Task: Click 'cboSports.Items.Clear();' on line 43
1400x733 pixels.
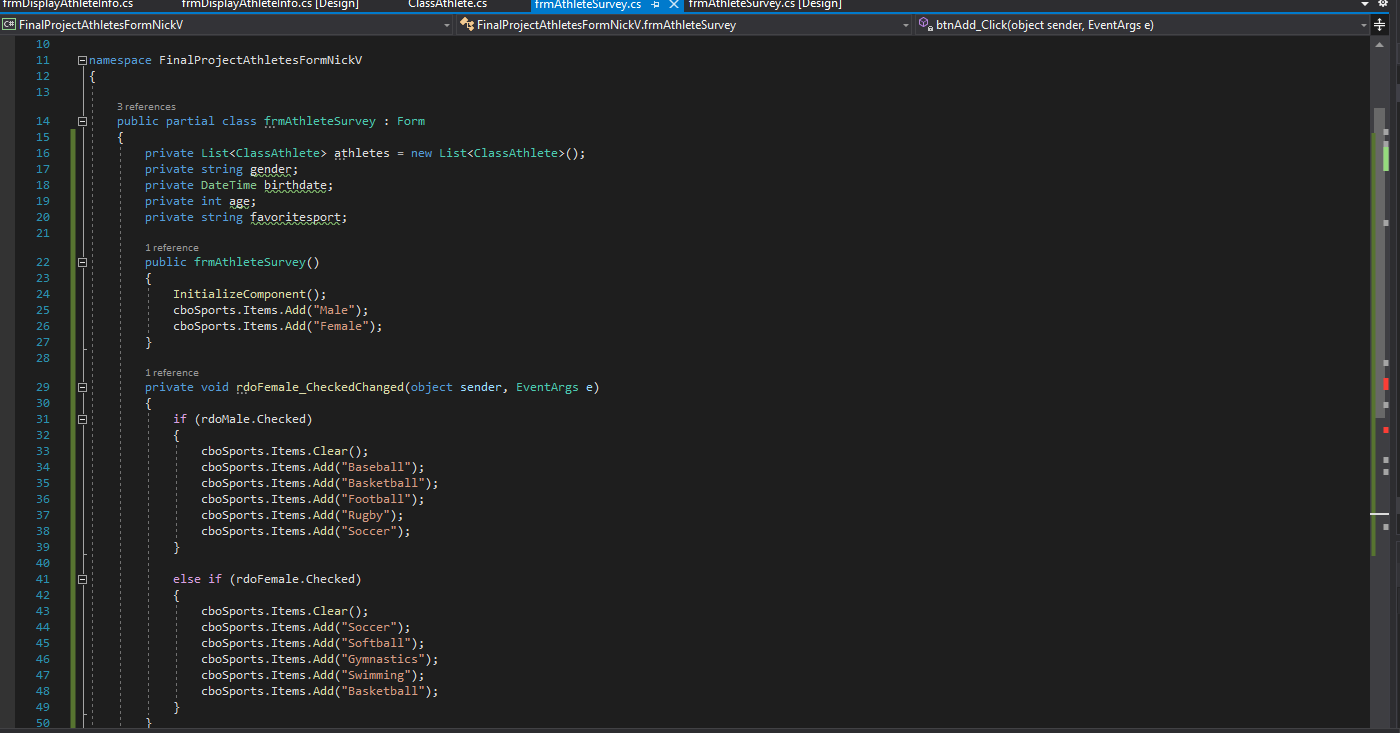Action: [x=285, y=612]
